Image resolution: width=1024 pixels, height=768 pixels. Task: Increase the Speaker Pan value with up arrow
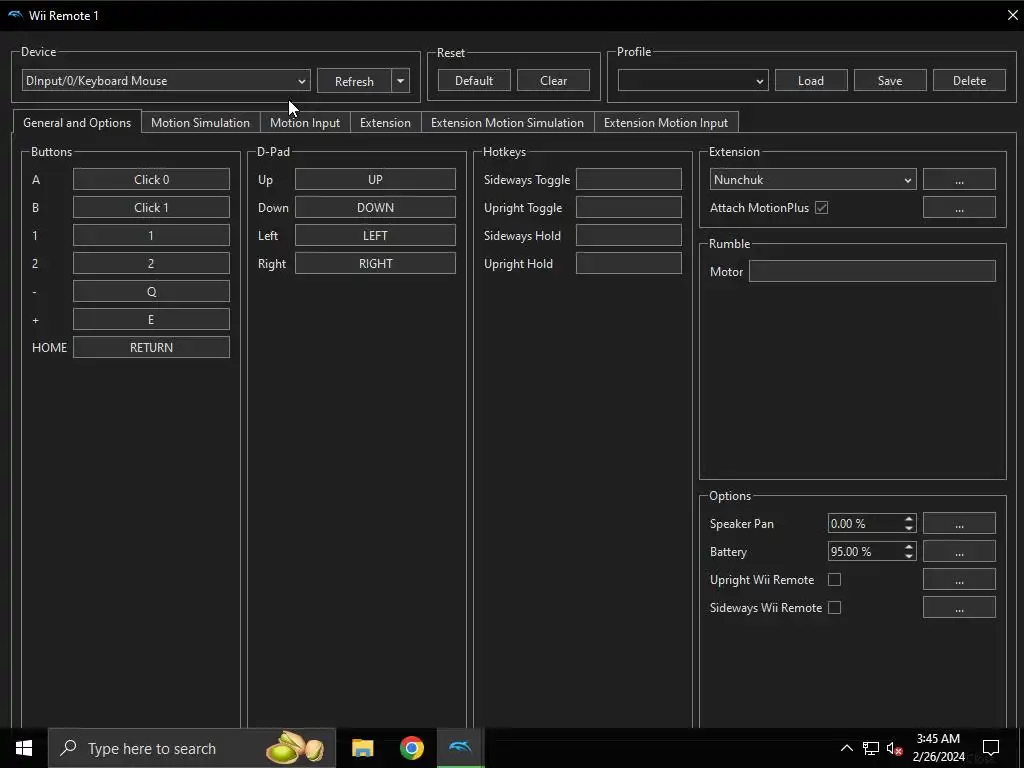coord(909,519)
